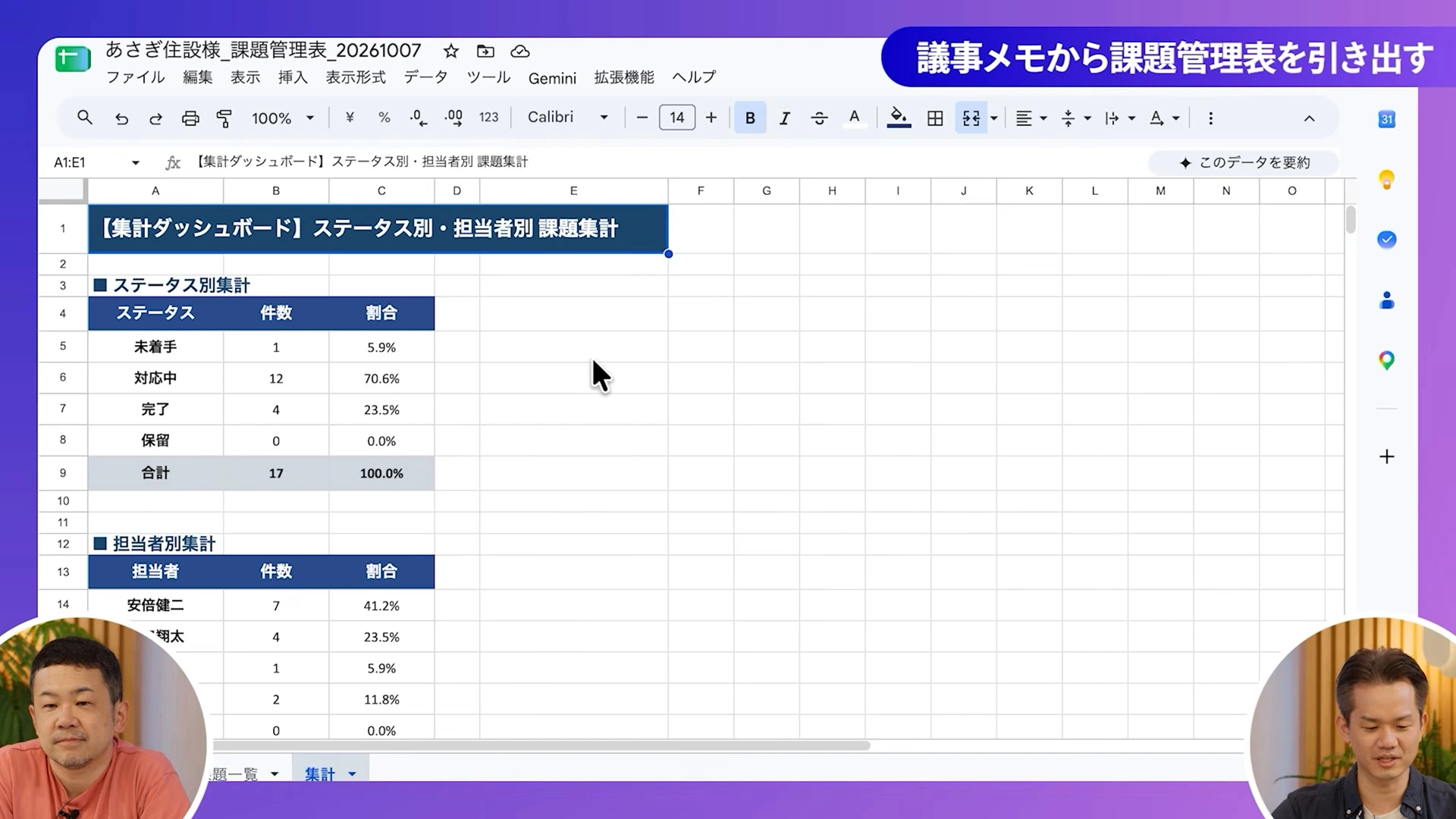Image resolution: width=1456 pixels, height=819 pixels.
Task: Click the redo arrow icon
Action: tap(155, 118)
